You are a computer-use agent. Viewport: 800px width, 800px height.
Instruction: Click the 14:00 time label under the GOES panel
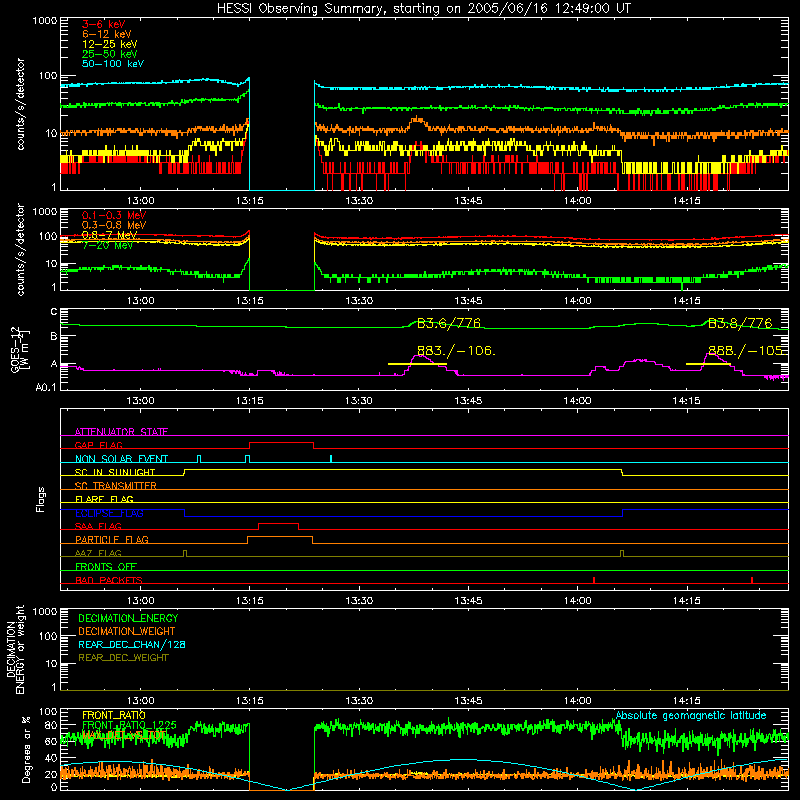[578, 401]
